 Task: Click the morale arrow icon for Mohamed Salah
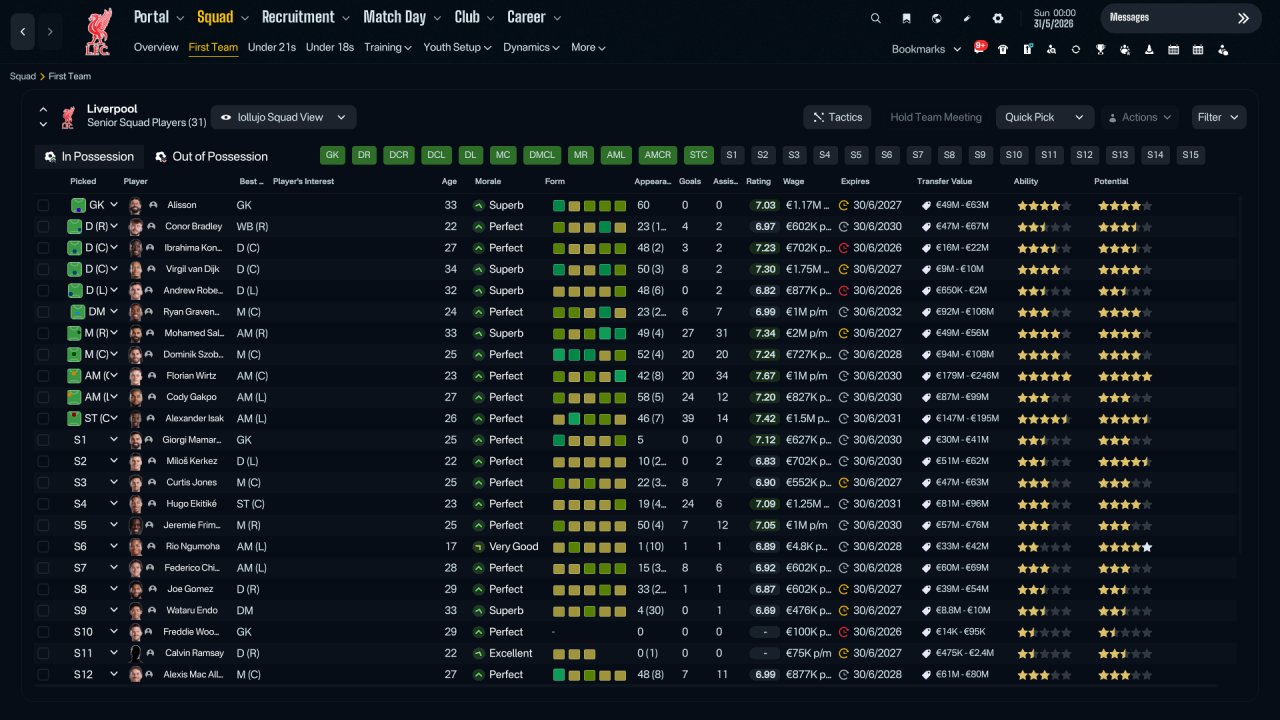coord(479,333)
